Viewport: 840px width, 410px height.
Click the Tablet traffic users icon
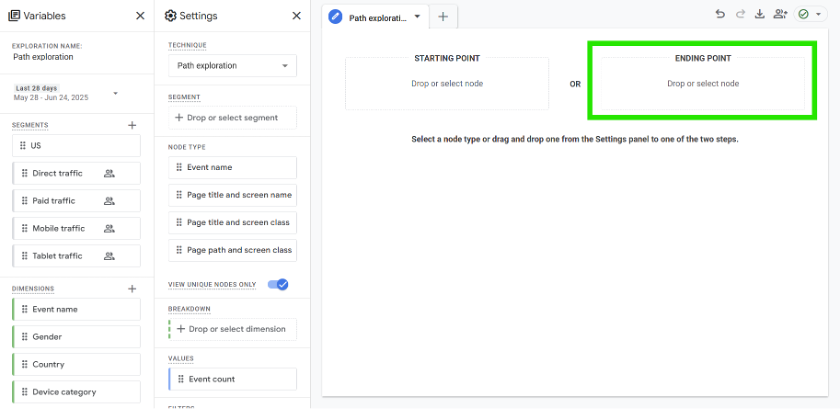109,256
